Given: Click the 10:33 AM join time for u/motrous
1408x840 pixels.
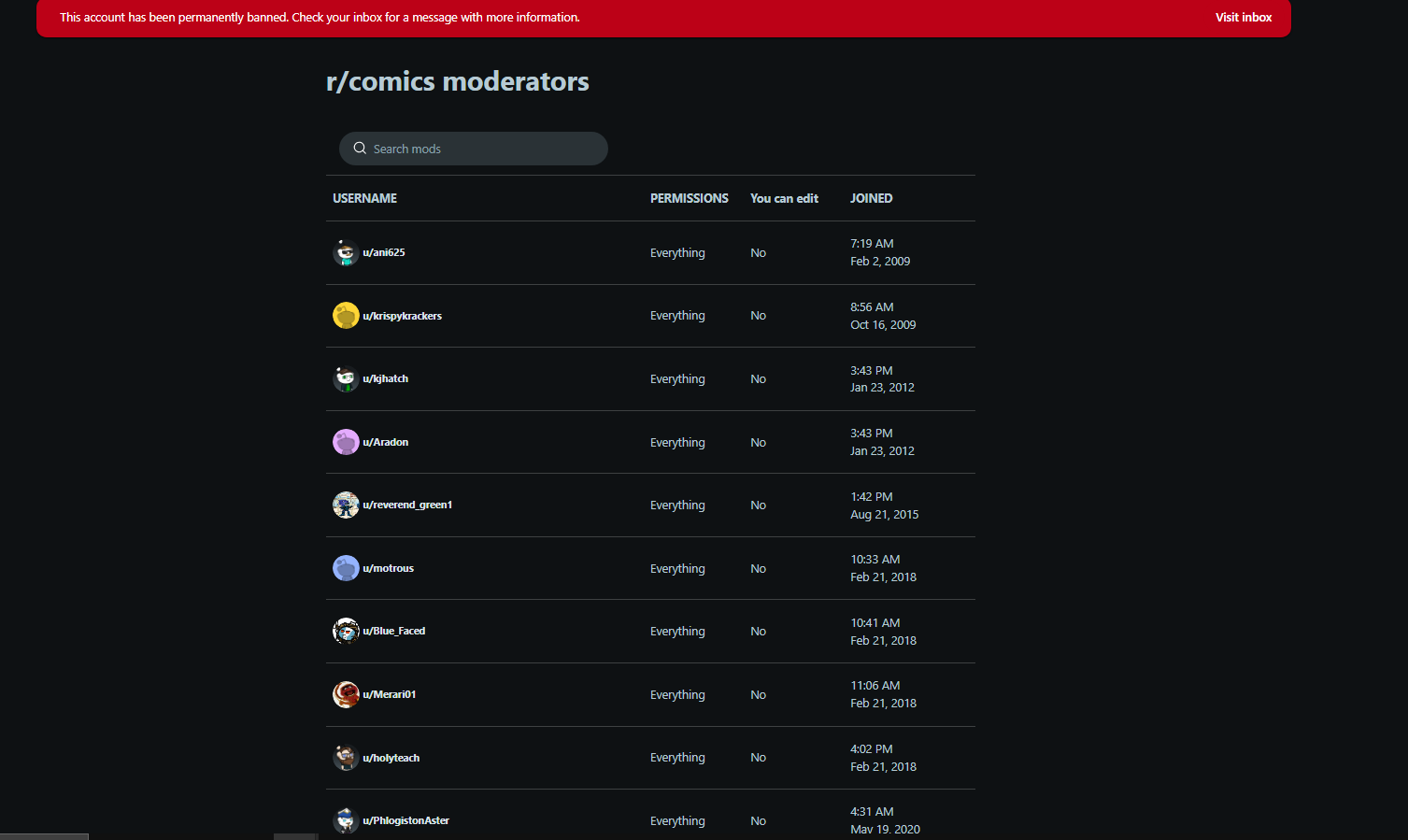Looking at the screenshot, I should coord(875,560).
